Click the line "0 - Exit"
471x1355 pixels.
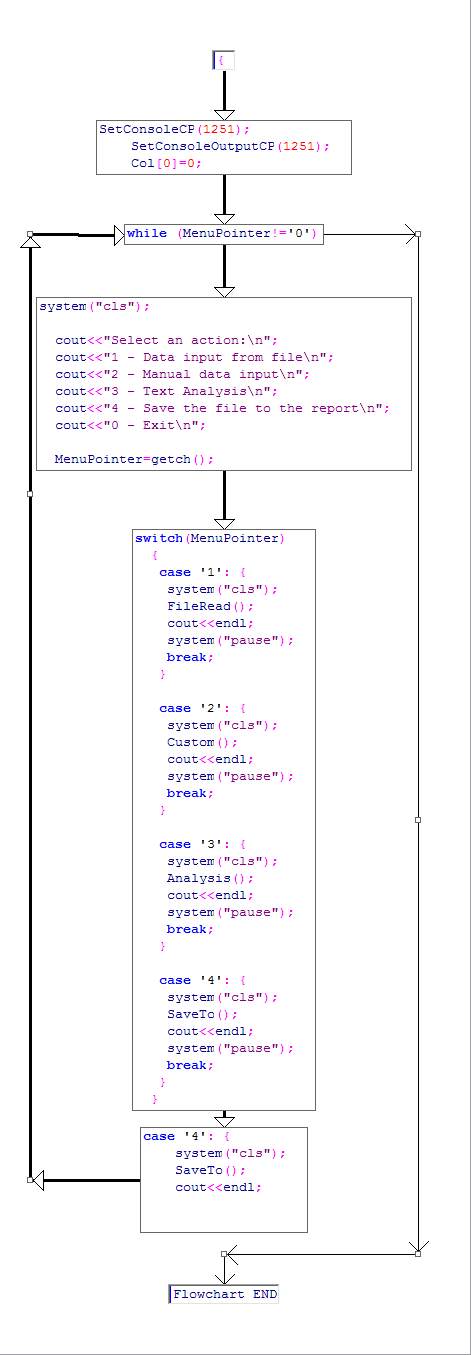coord(131,425)
